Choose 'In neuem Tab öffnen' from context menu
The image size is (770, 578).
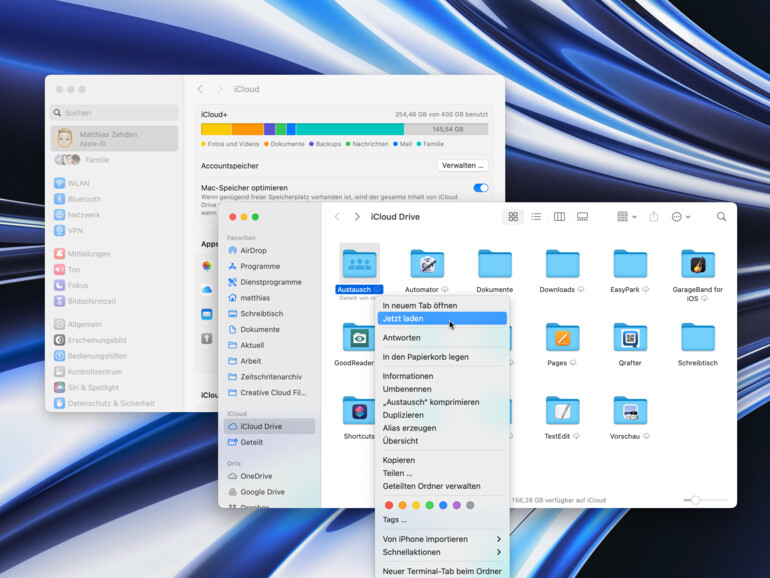[442, 305]
